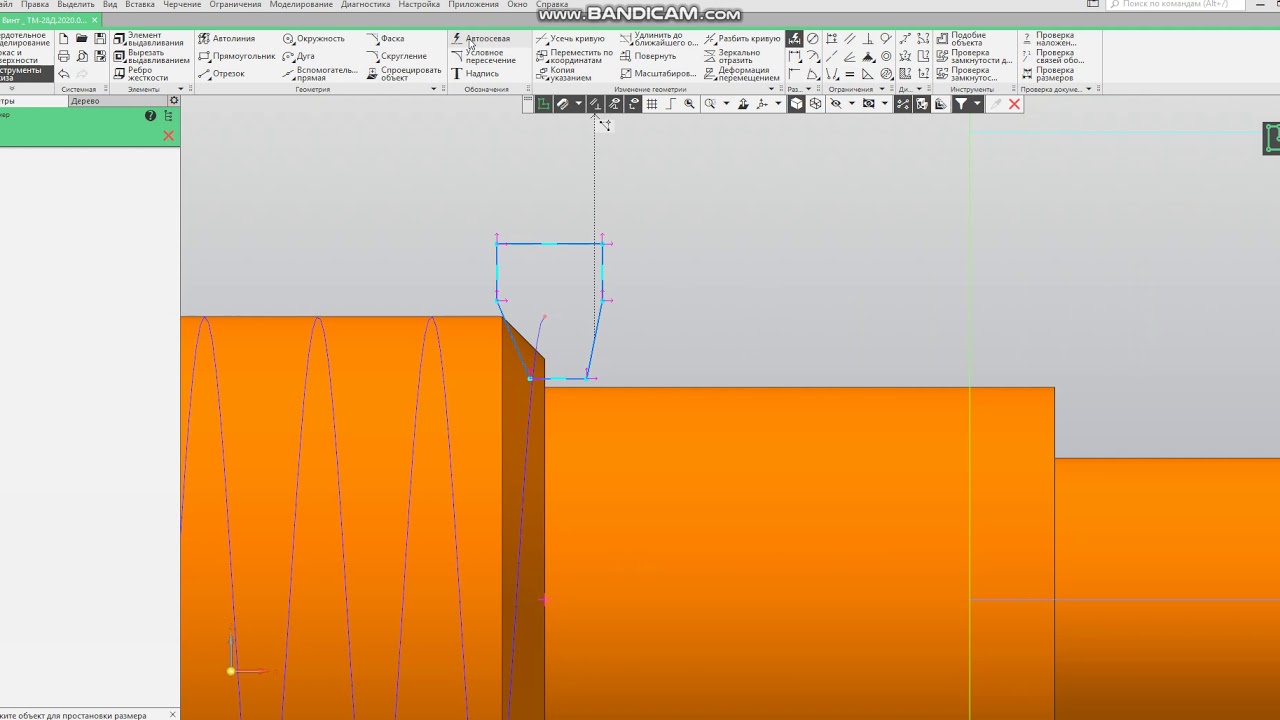Click the Повернуть rotate tool
Image resolution: width=1280 pixels, height=720 pixels.
[x=648, y=56]
